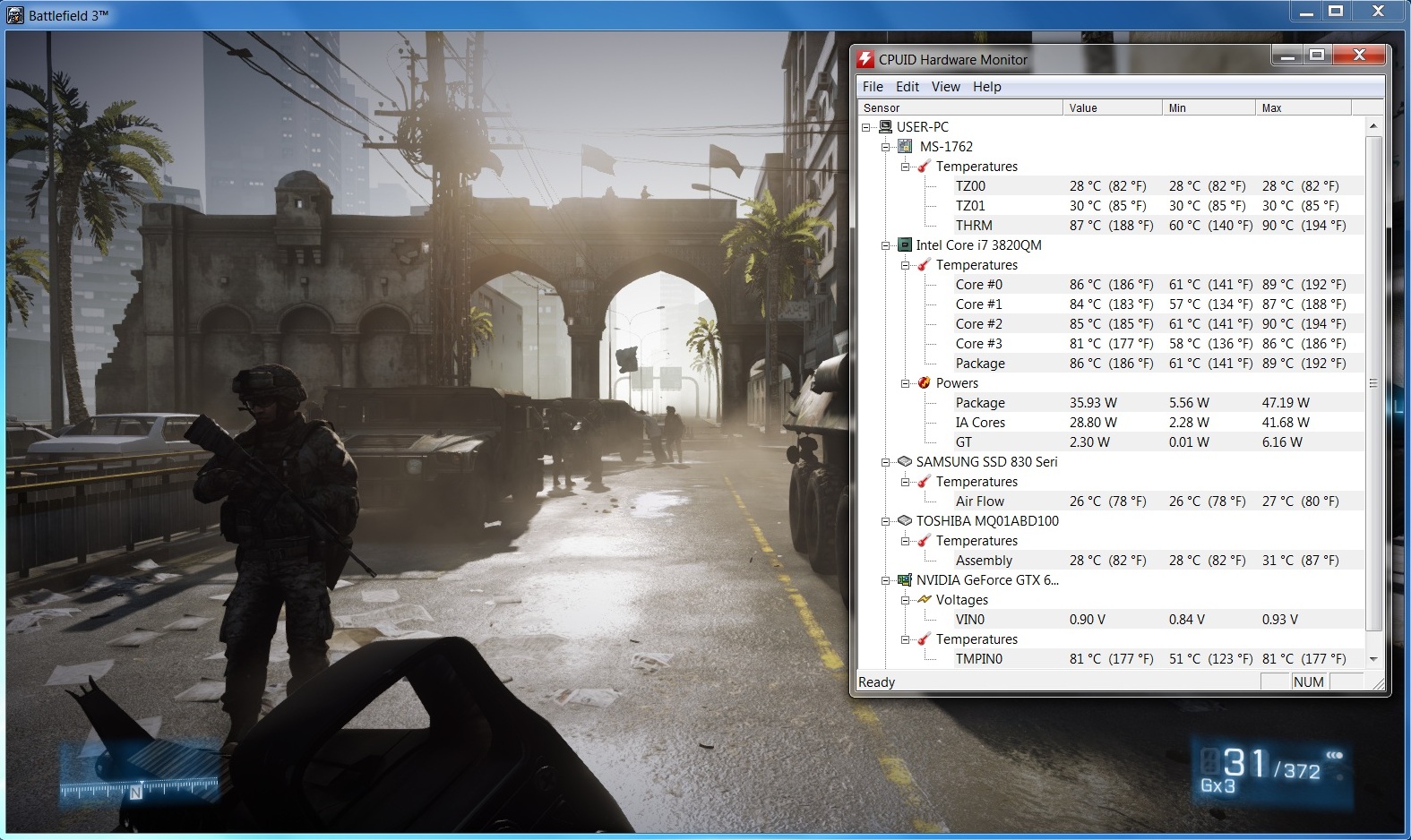Click the thermometer icon of TOSHIBA Temperatures
The width and height of the screenshot is (1411, 840).
pyautogui.click(x=925, y=541)
